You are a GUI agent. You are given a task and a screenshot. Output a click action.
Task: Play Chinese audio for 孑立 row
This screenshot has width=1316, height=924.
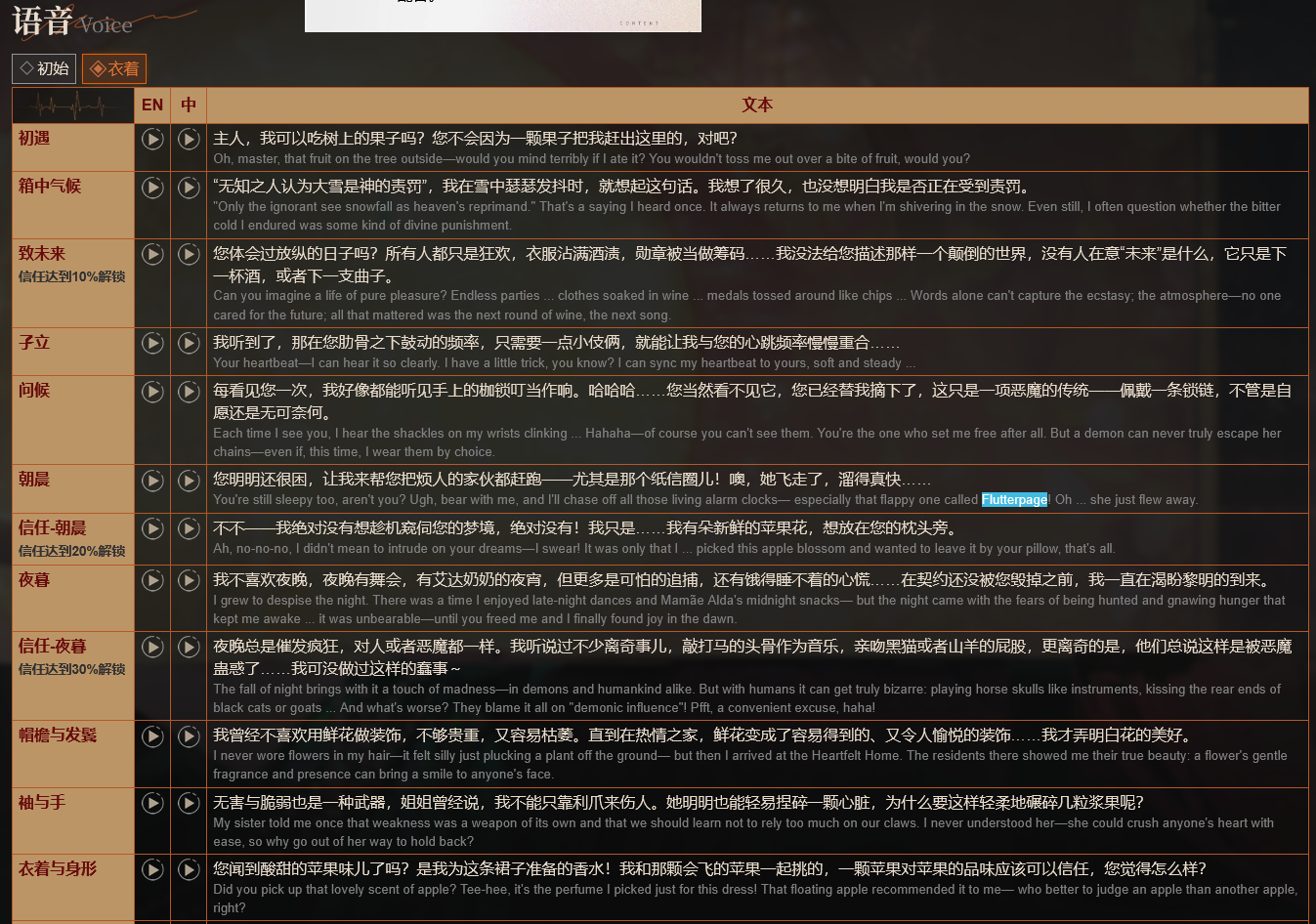(x=189, y=343)
